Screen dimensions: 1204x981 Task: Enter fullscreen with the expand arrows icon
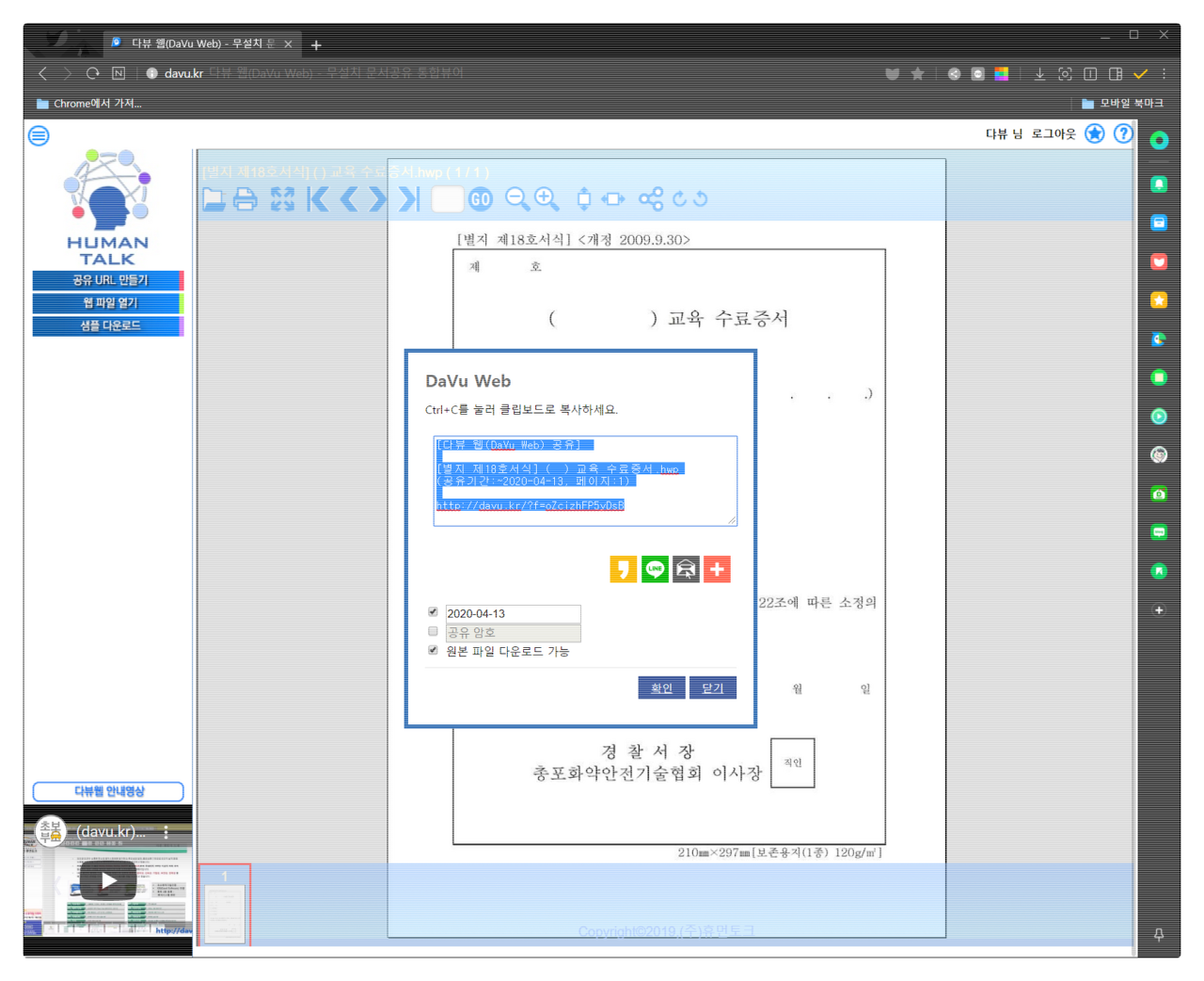(282, 199)
